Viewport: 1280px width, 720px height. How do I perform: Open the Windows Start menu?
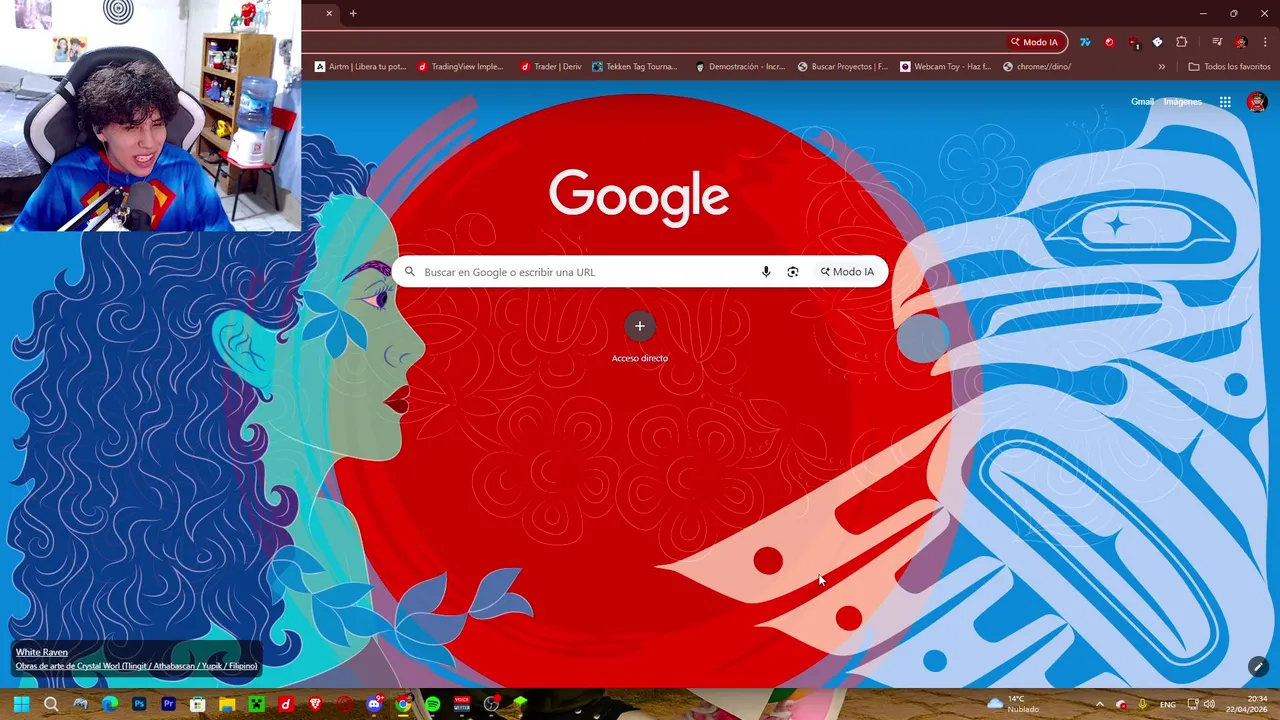tap(21, 704)
